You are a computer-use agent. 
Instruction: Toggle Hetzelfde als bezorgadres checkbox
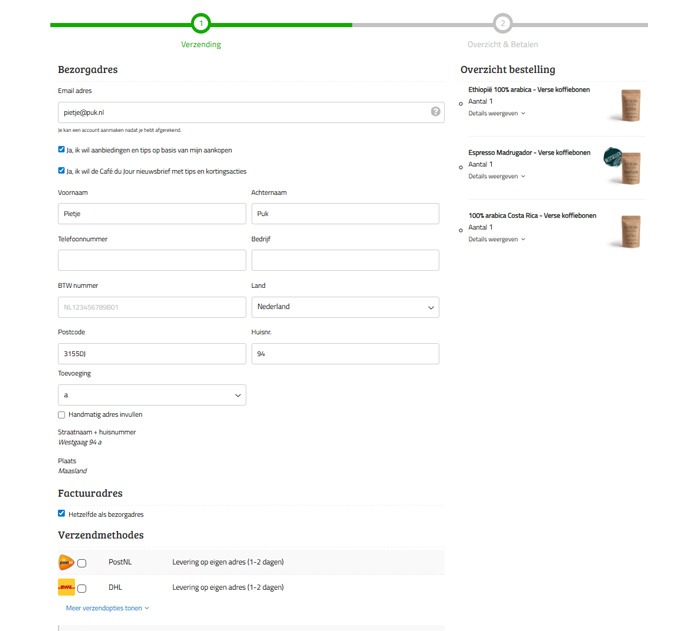point(62,513)
